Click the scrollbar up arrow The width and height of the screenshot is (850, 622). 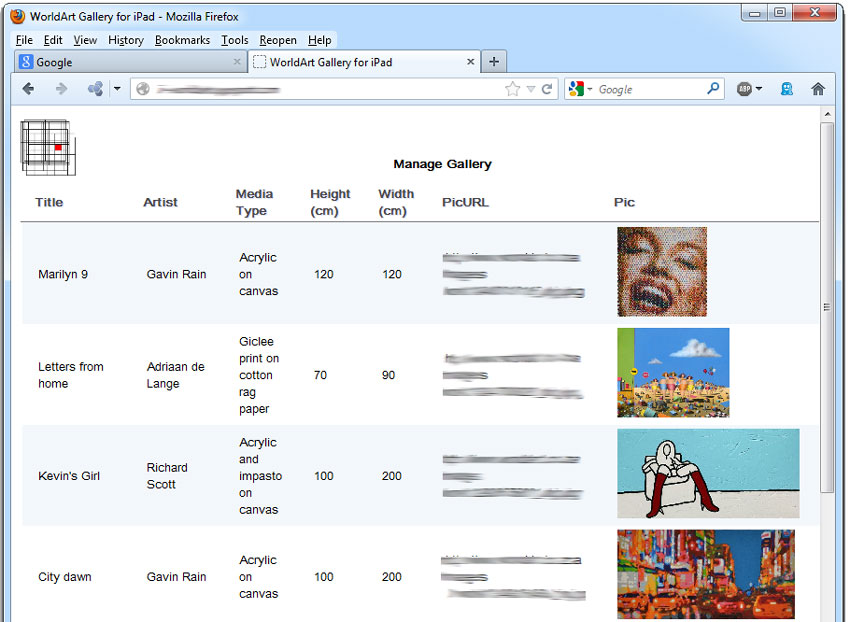coord(827,114)
